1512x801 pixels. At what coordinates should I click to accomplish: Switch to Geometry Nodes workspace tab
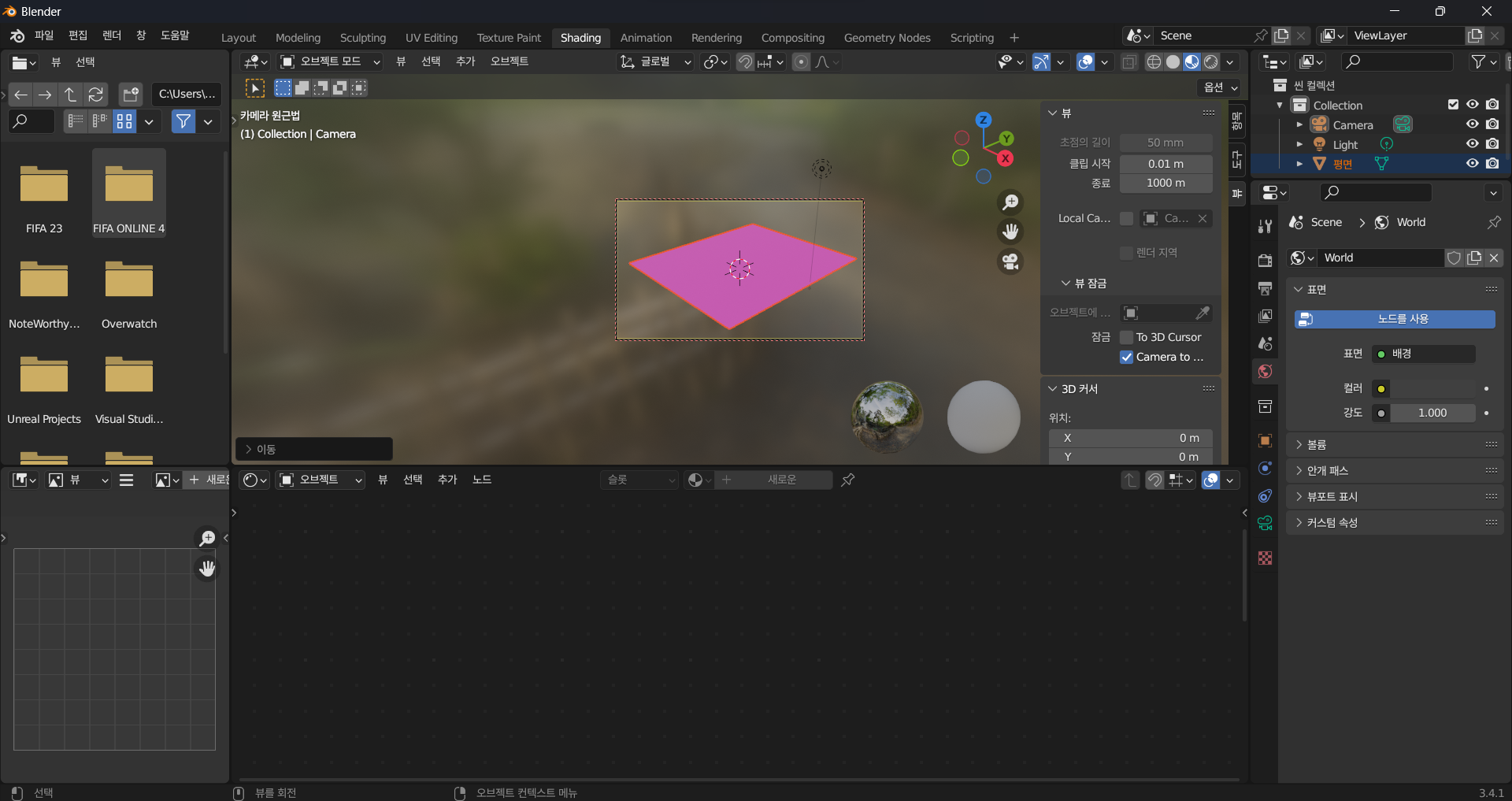[x=888, y=38]
